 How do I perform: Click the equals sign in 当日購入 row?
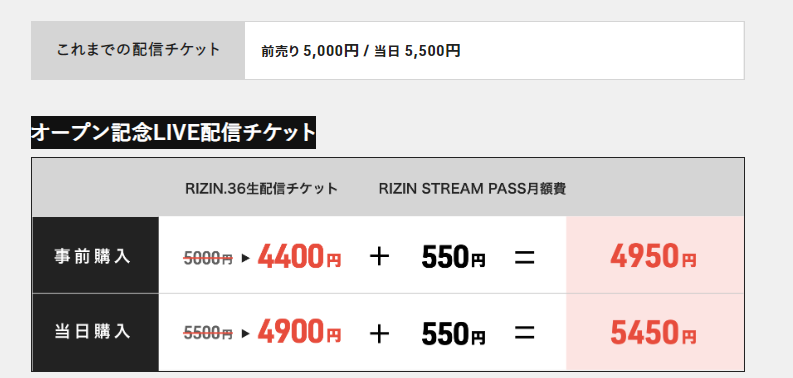click(x=524, y=333)
